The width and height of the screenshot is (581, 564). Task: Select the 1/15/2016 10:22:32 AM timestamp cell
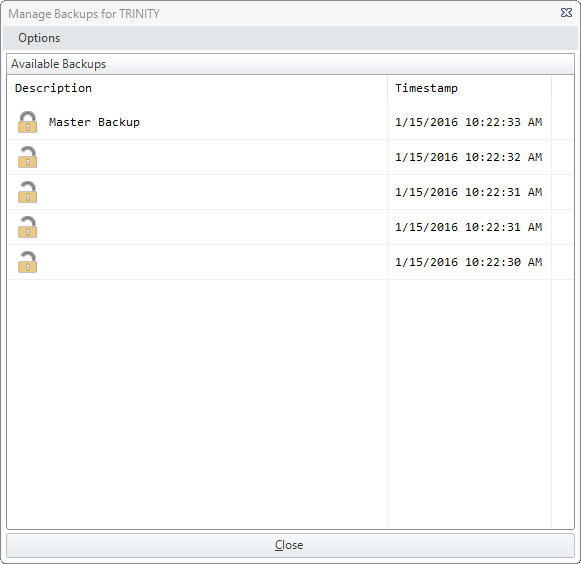(469, 157)
